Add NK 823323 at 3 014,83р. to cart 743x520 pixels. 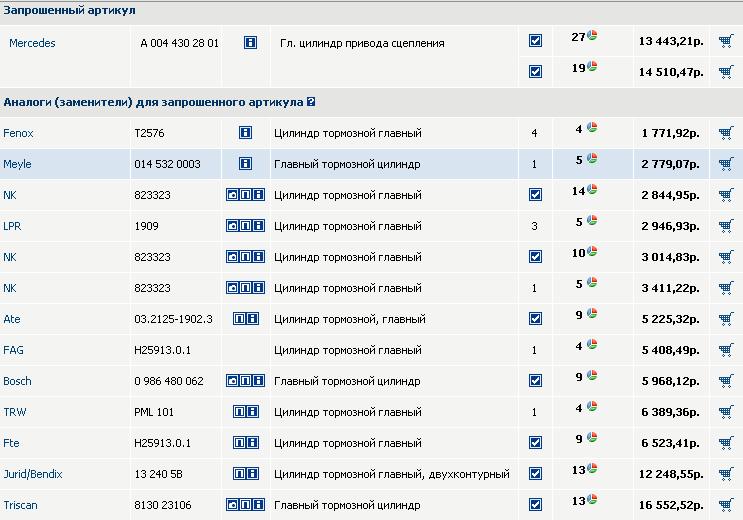725,257
